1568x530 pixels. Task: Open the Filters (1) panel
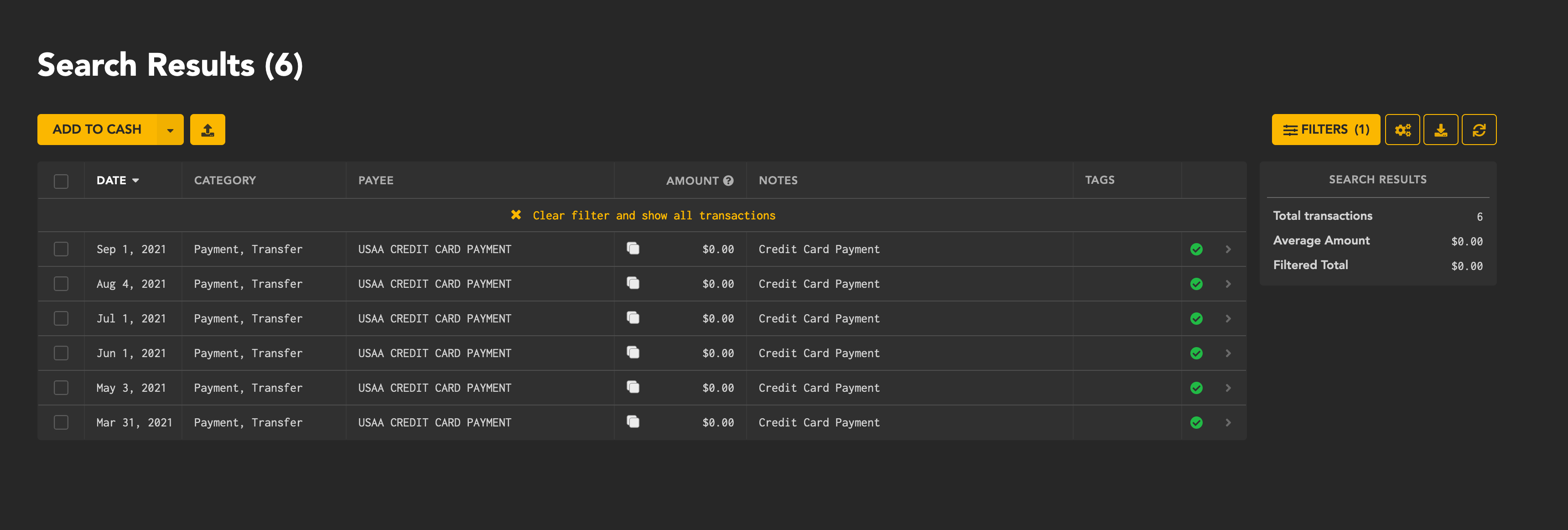pyautogui.click(x=1325, y=130)
